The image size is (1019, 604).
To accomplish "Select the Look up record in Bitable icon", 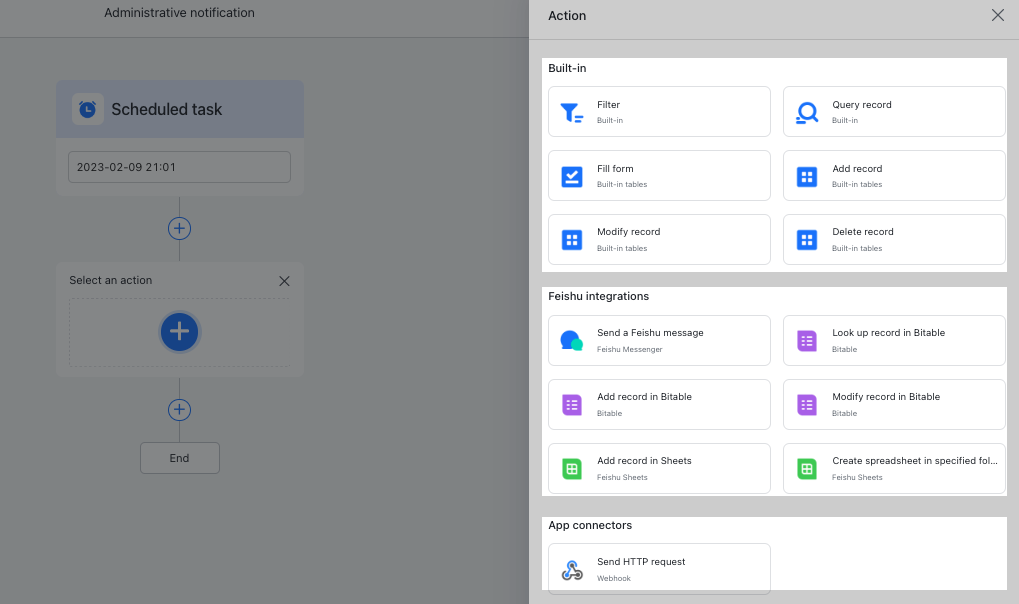I will [x=807, y=340].
